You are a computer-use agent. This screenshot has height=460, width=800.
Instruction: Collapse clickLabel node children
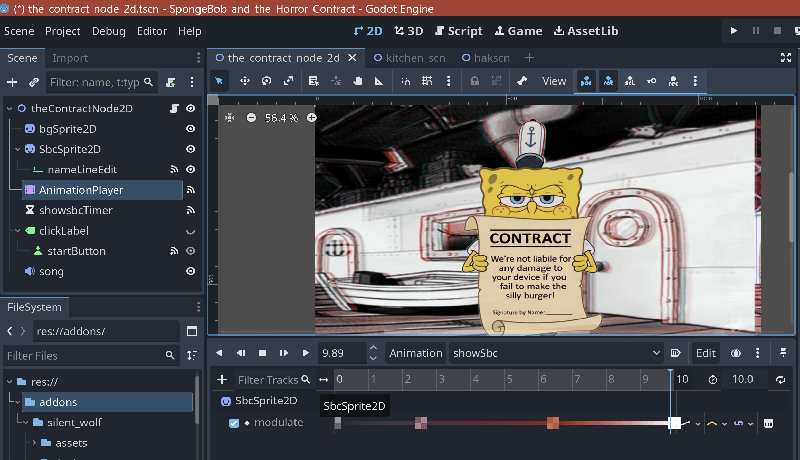pos(17,231)
